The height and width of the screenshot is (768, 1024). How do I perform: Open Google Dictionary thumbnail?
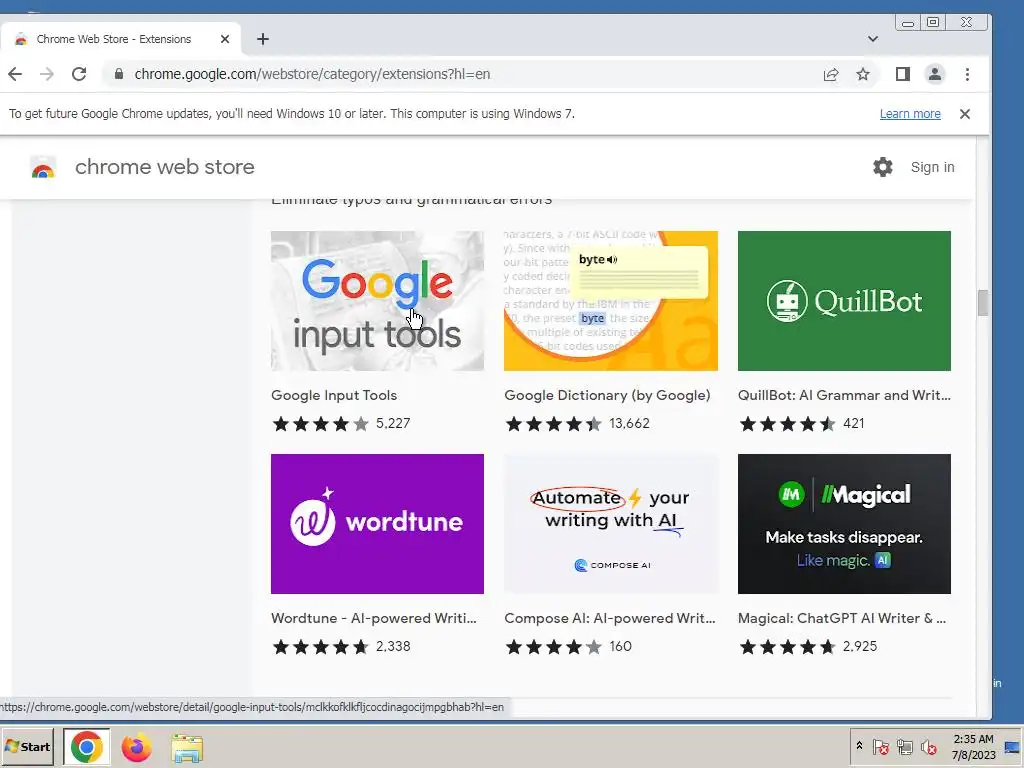[611, 301]
